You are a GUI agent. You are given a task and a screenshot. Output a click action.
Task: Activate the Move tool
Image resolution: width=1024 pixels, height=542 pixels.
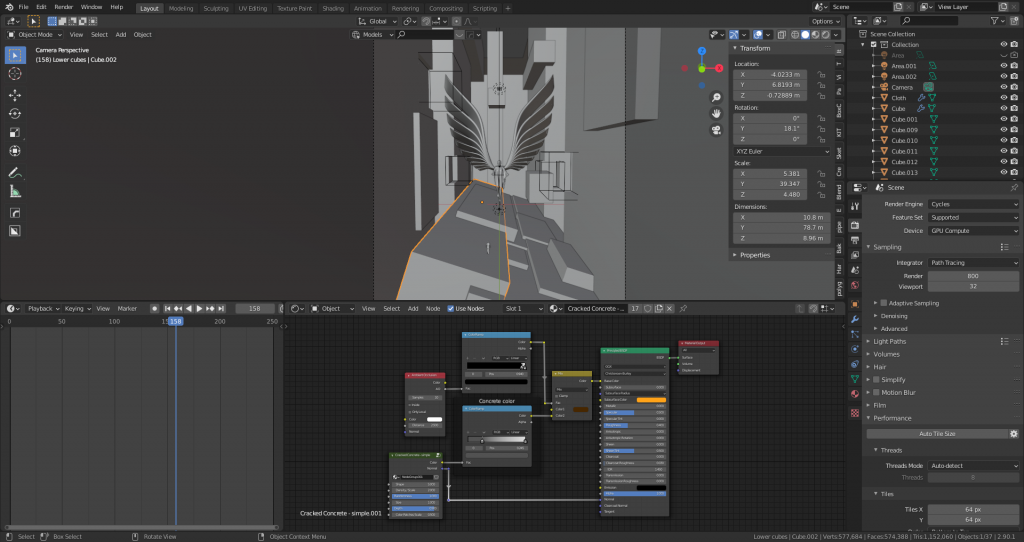pyautogui.click(x=15, y=95)
